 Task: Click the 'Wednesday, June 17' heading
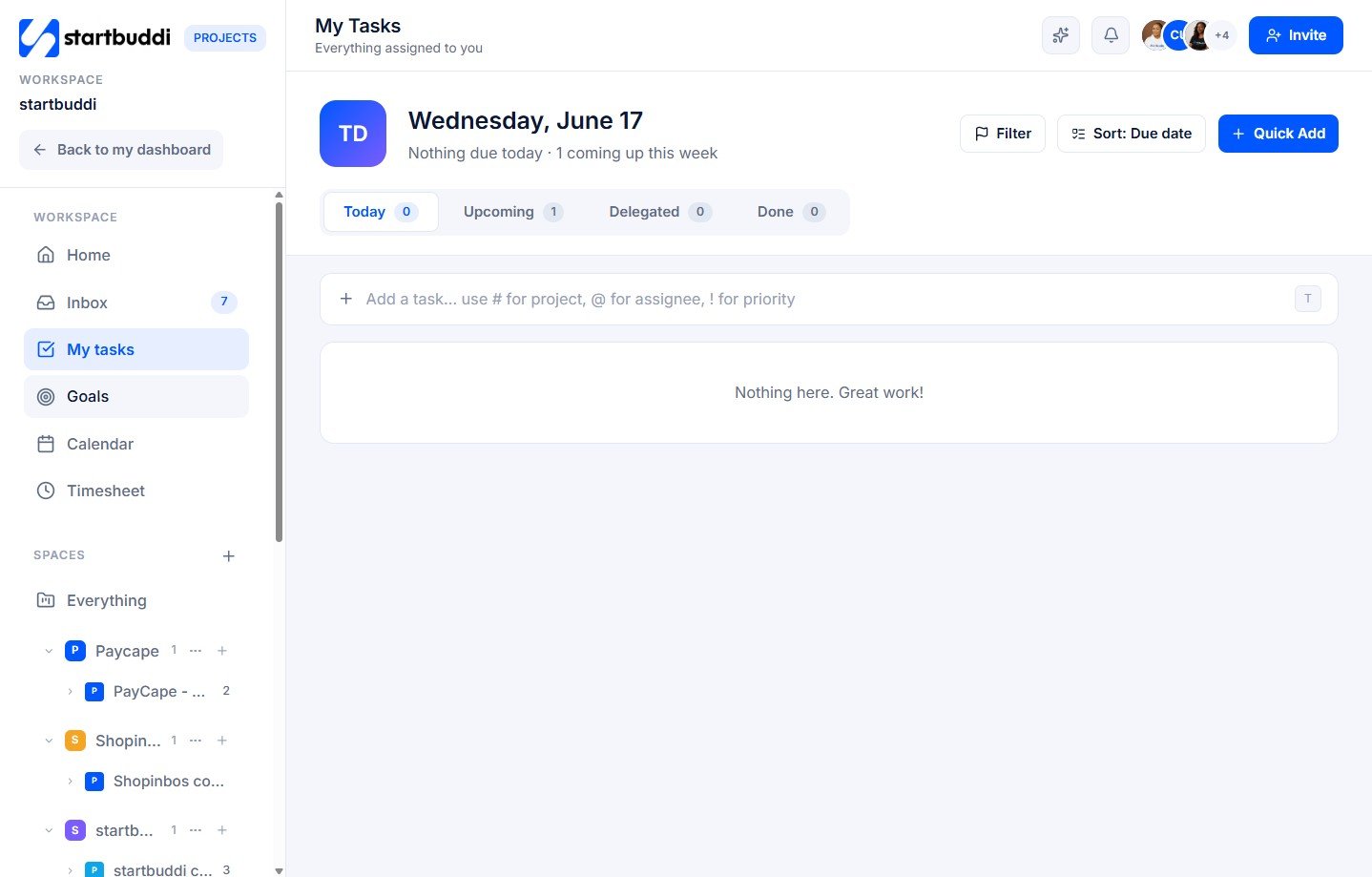526,120
